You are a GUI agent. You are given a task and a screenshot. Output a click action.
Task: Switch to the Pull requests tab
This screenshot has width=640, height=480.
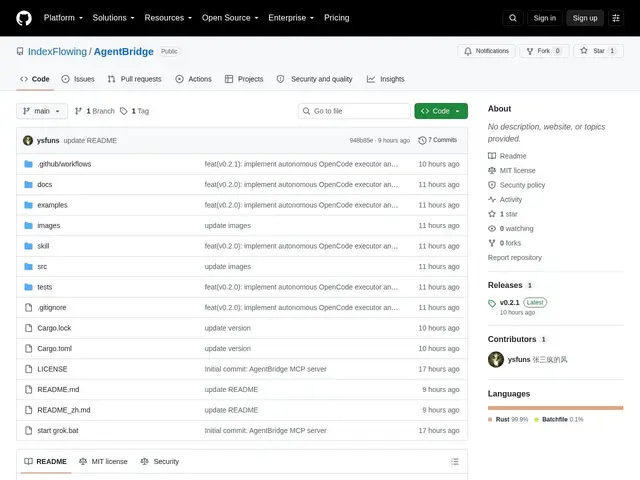point(135,79)
